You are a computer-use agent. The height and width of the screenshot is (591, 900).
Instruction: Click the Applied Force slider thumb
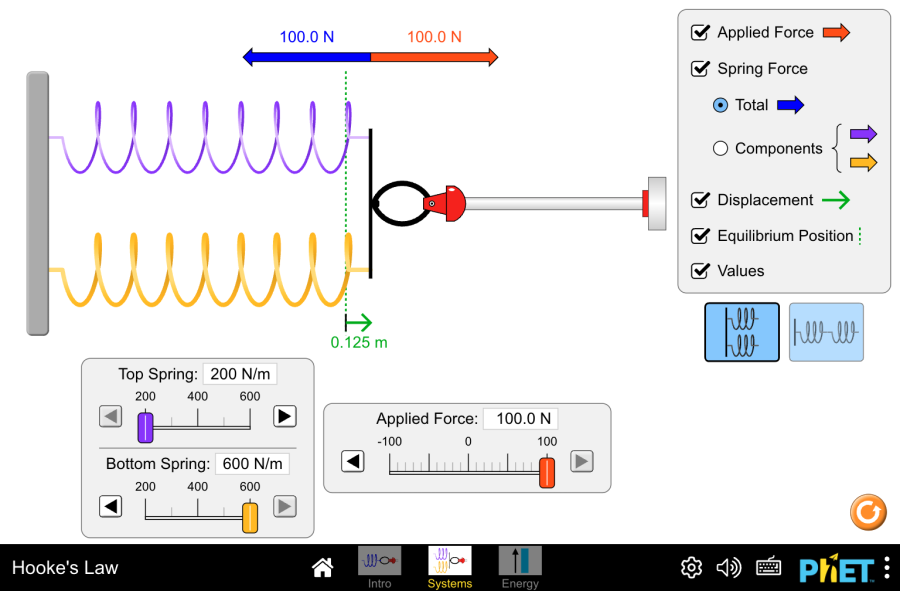tap(547, 472)
